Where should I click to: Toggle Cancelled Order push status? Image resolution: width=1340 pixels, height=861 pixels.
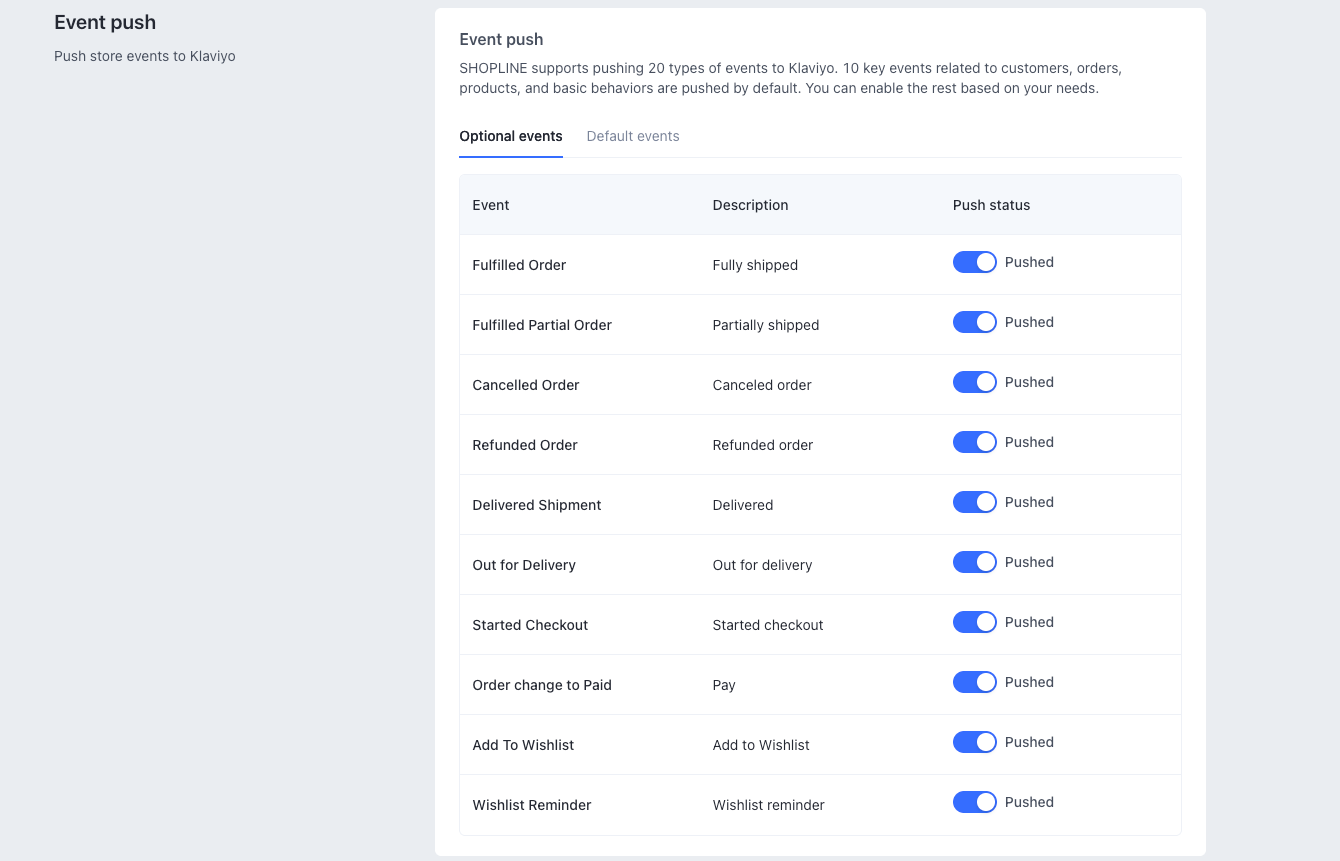coord(974,382)
